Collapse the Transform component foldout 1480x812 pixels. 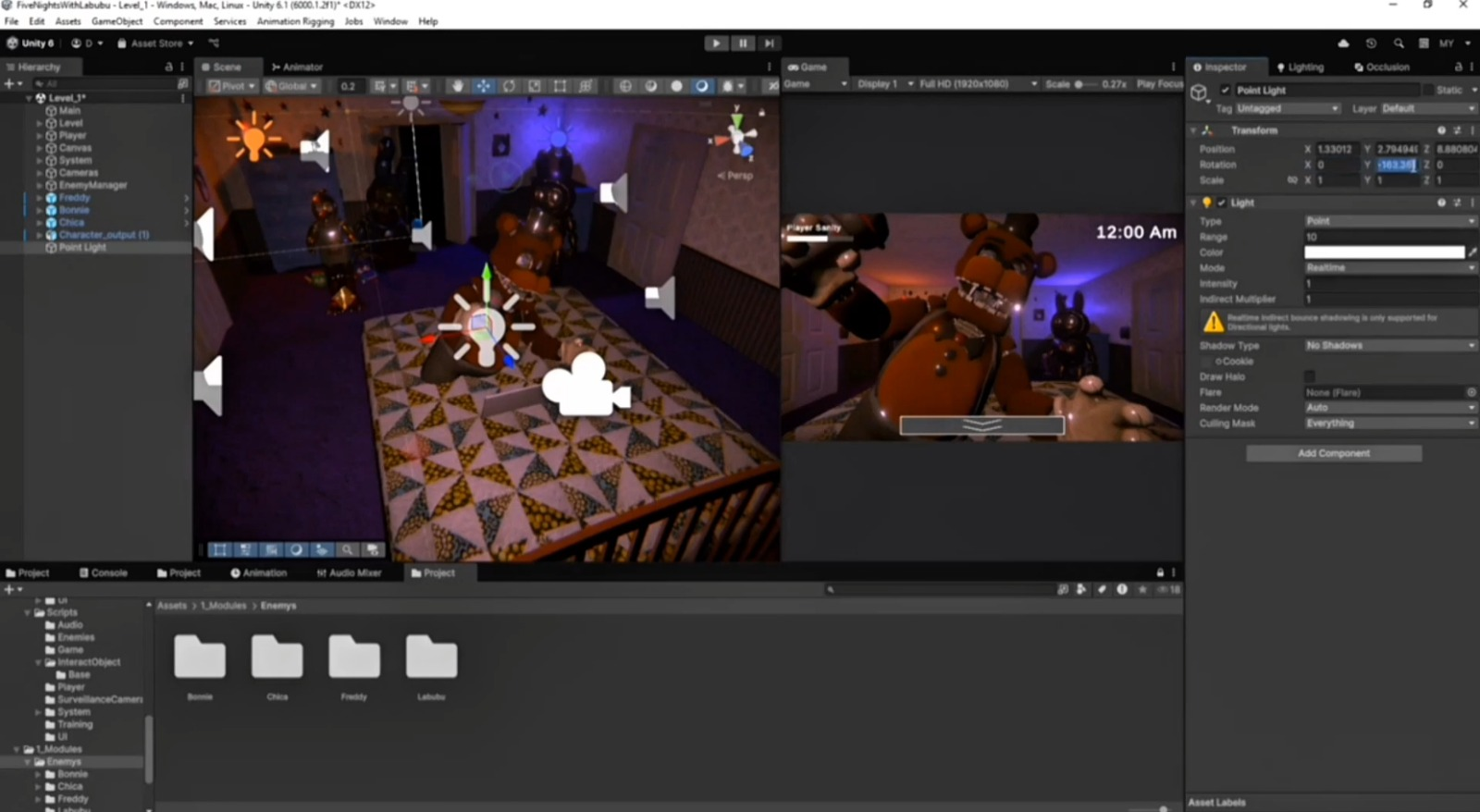1193,130
